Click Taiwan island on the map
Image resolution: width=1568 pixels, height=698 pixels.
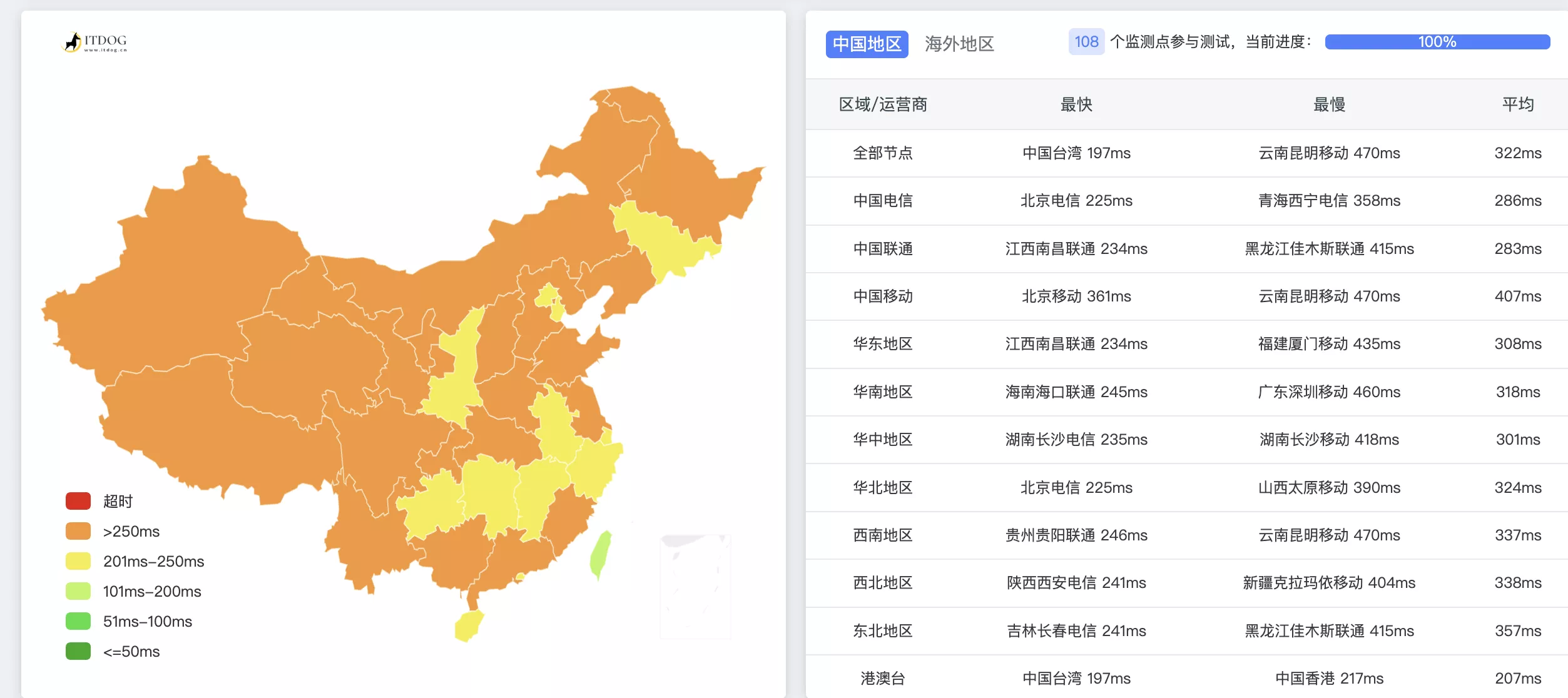(x=600, y=555)
